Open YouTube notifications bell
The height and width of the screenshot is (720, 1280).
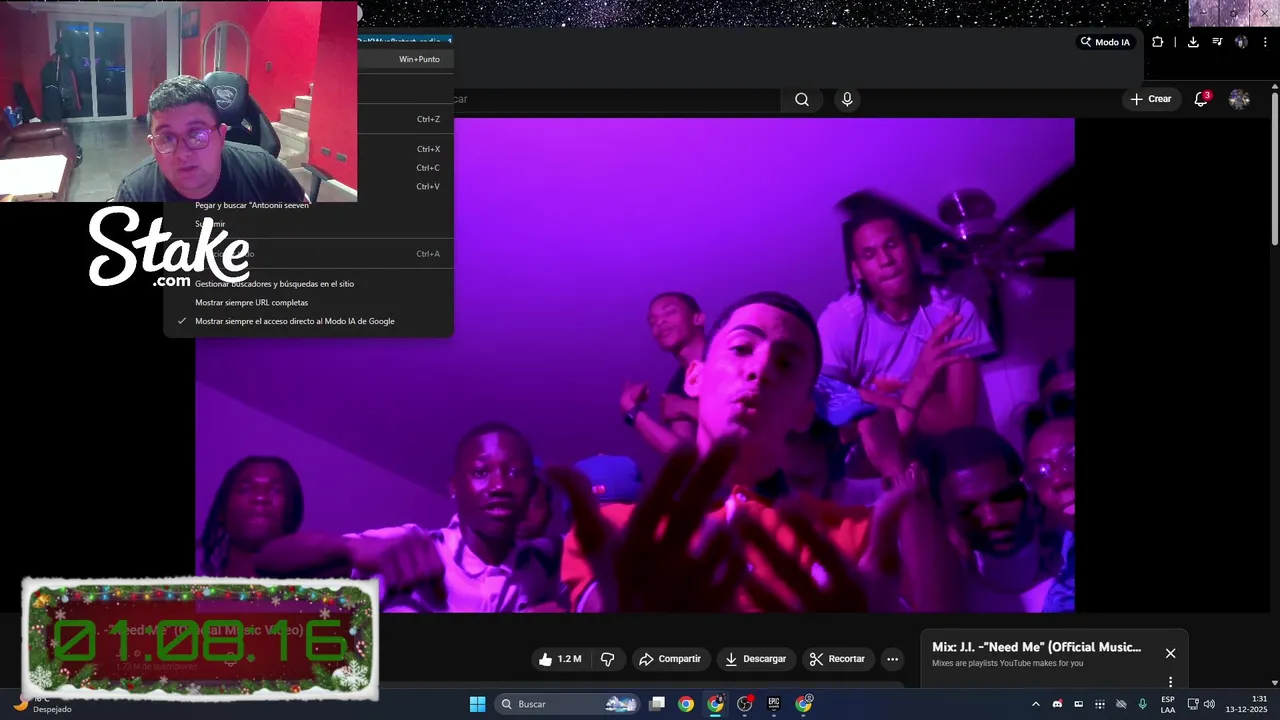click(x=1201, y=99)
